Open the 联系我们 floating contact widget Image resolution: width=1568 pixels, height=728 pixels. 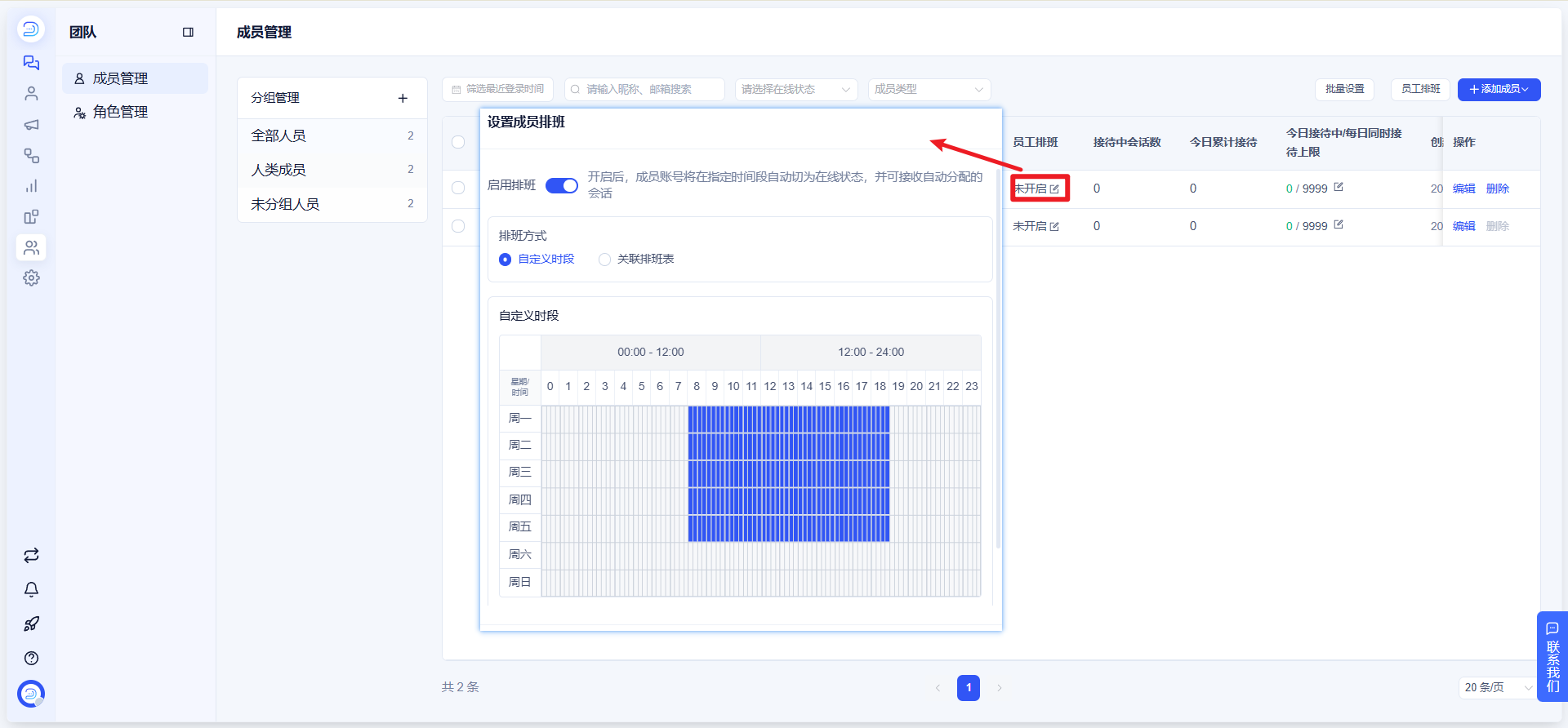[1552, 657]
